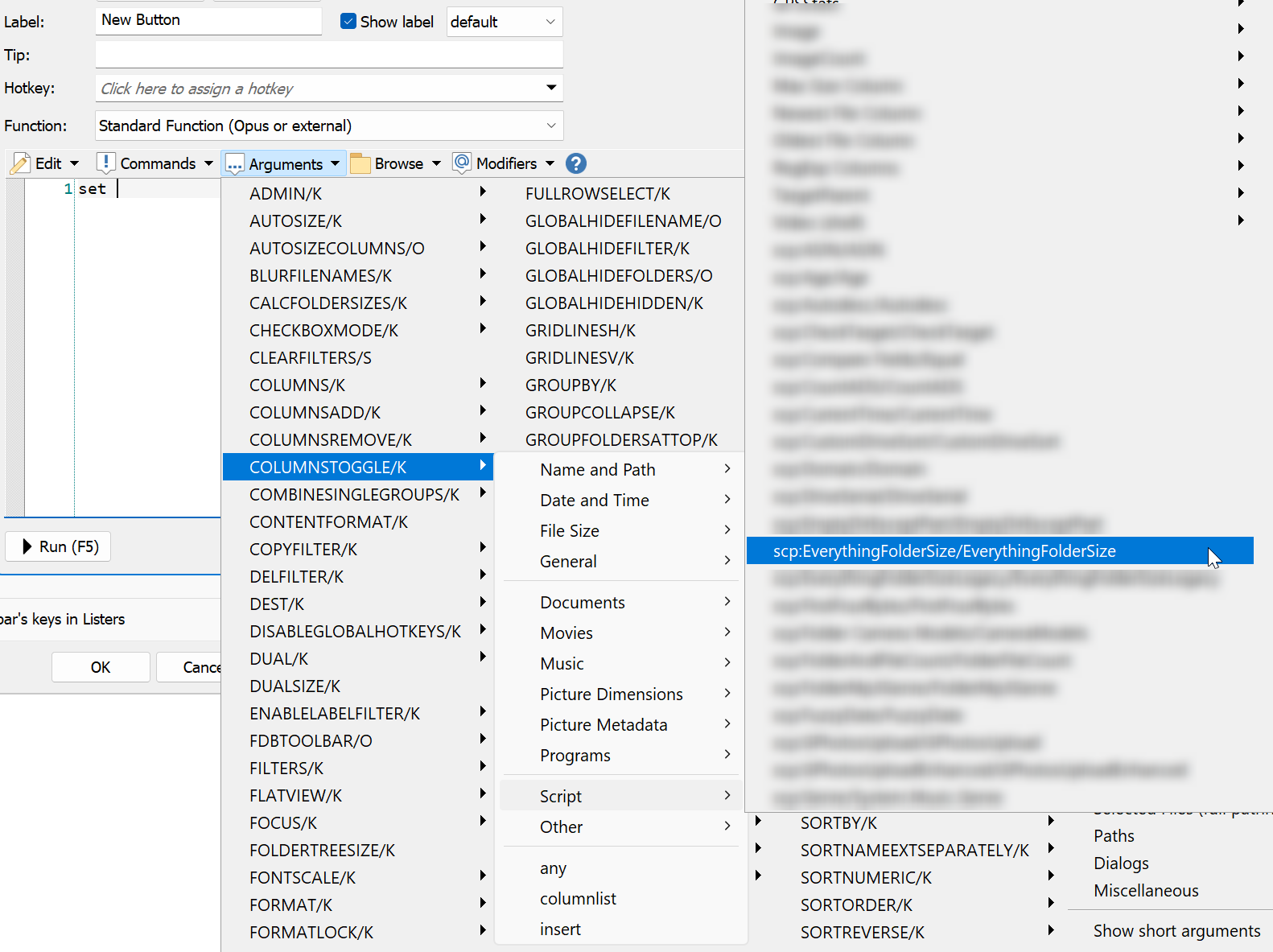1273x952 pixels.
Task: Expand the Browse menu arrow
Action: 436,163
